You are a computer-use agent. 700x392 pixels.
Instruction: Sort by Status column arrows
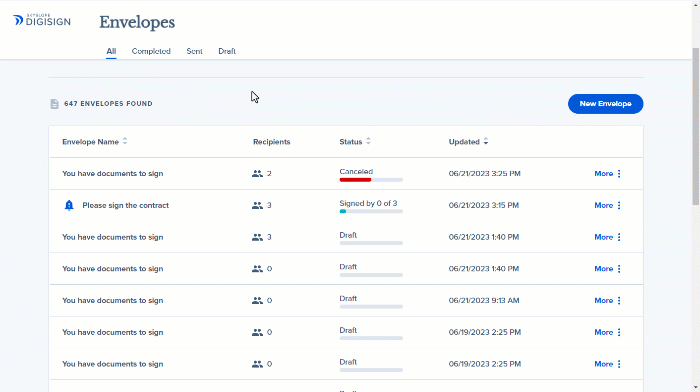(x=368, y=141)
